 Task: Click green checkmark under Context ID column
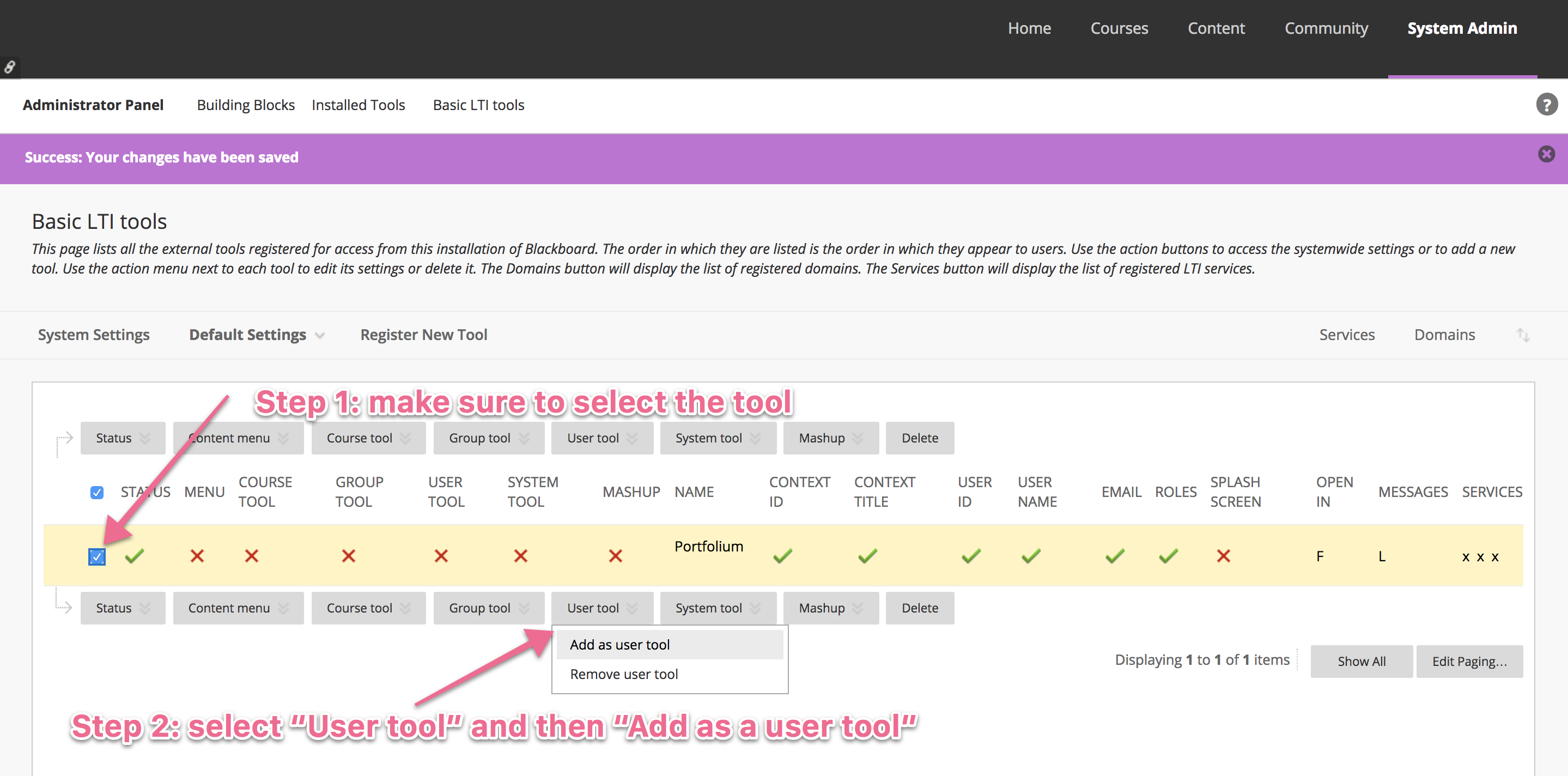point(783,556)
